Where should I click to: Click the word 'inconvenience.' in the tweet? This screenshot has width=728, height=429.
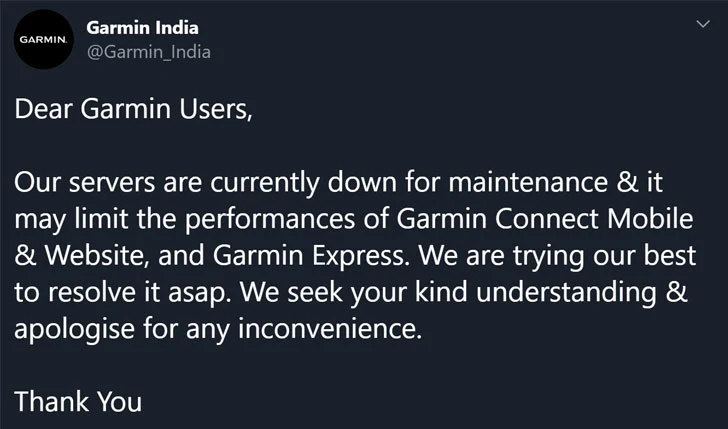(x=330, y=329)
